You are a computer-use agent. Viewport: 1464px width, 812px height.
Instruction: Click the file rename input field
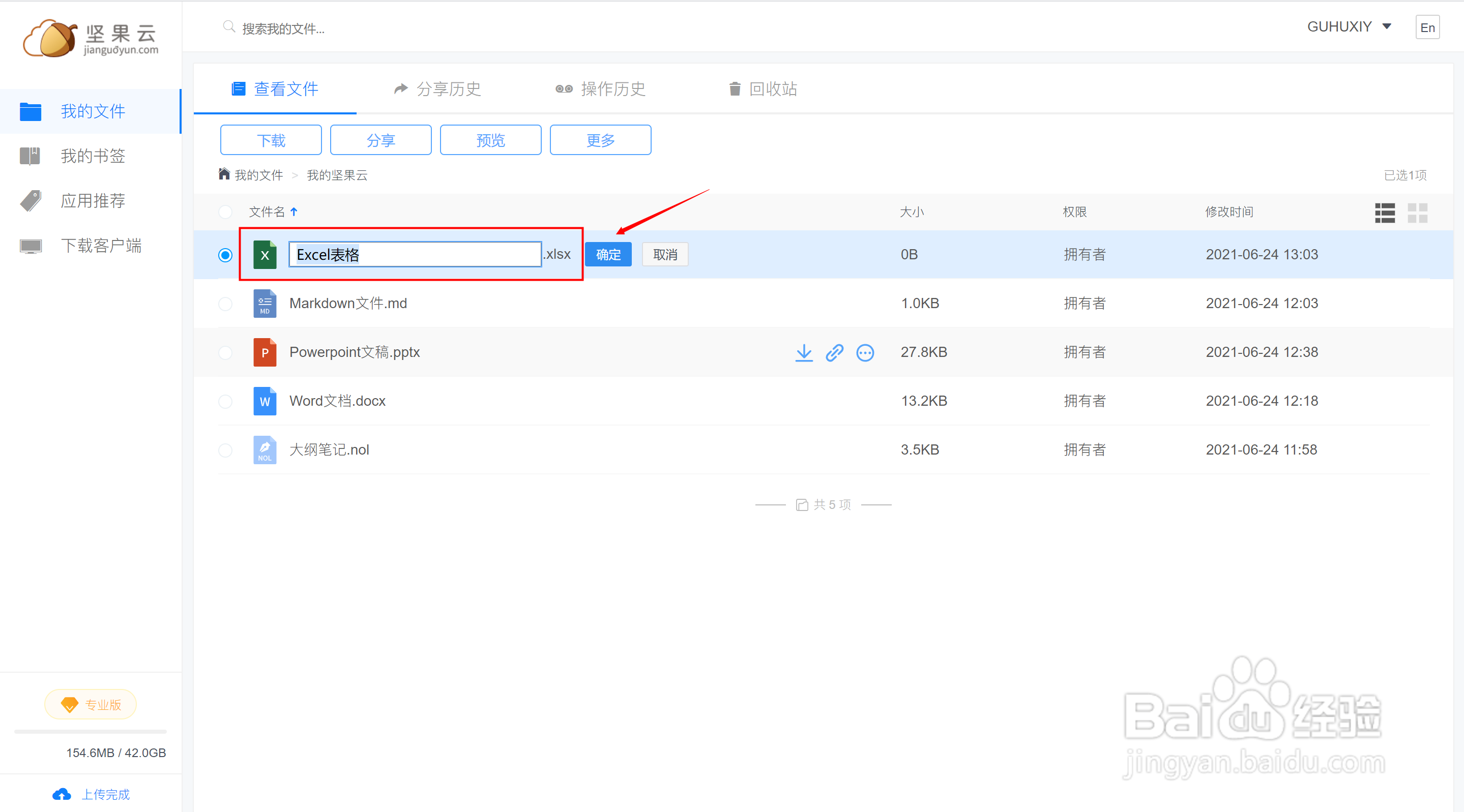(415, 255)
